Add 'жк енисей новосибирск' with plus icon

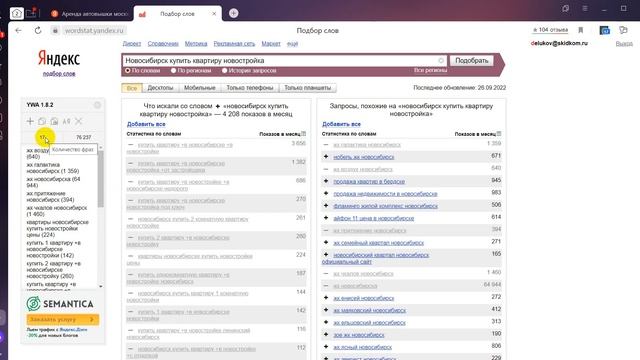(x=326, y=298)
